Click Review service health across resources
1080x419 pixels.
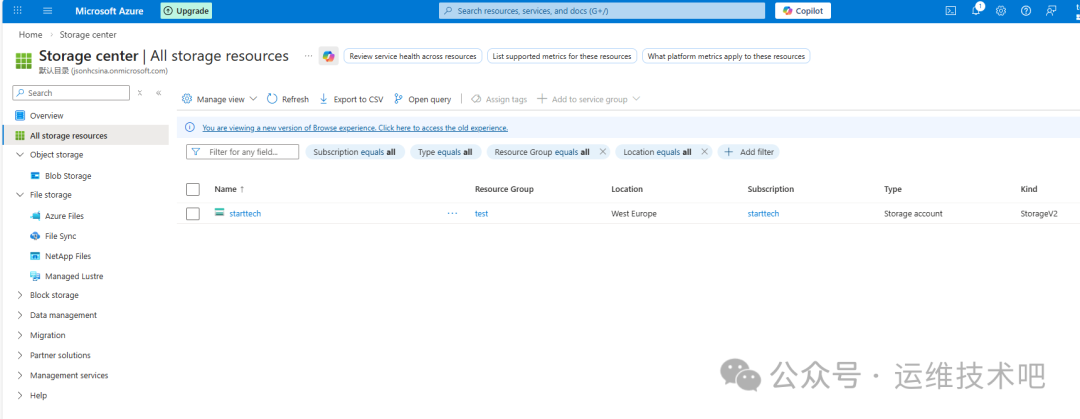(413, 57)
